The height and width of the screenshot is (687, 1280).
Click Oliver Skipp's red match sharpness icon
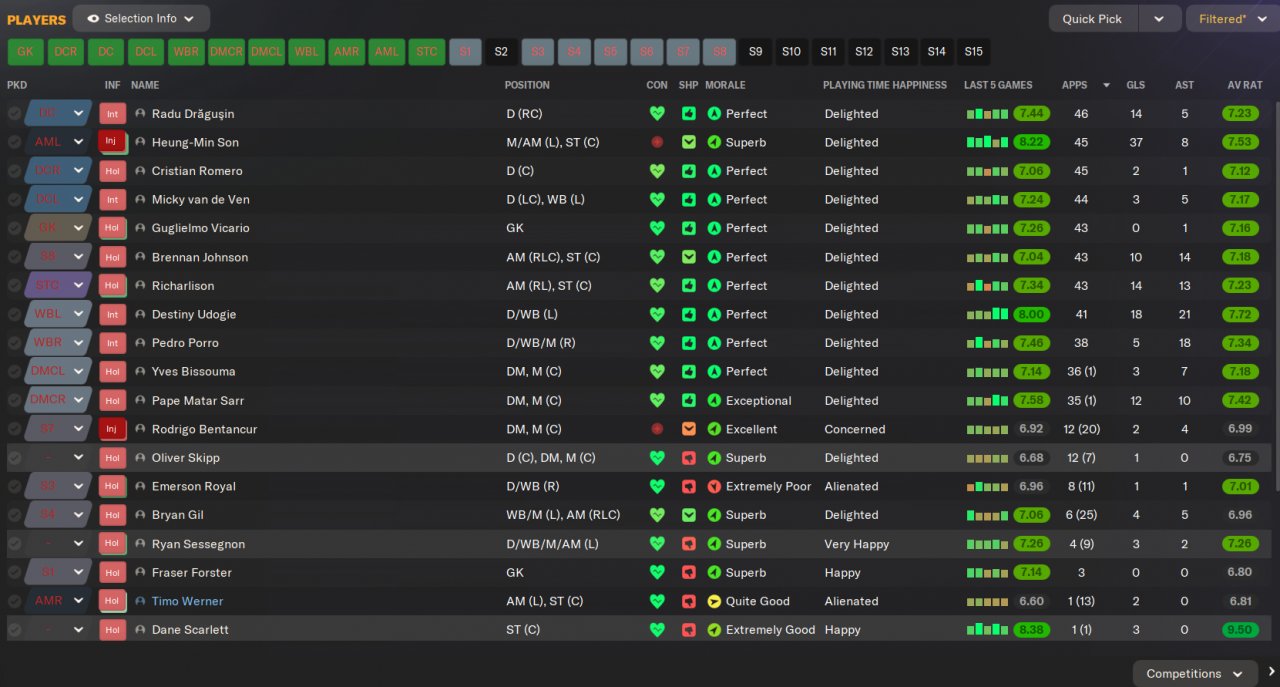tap(689, 458)
